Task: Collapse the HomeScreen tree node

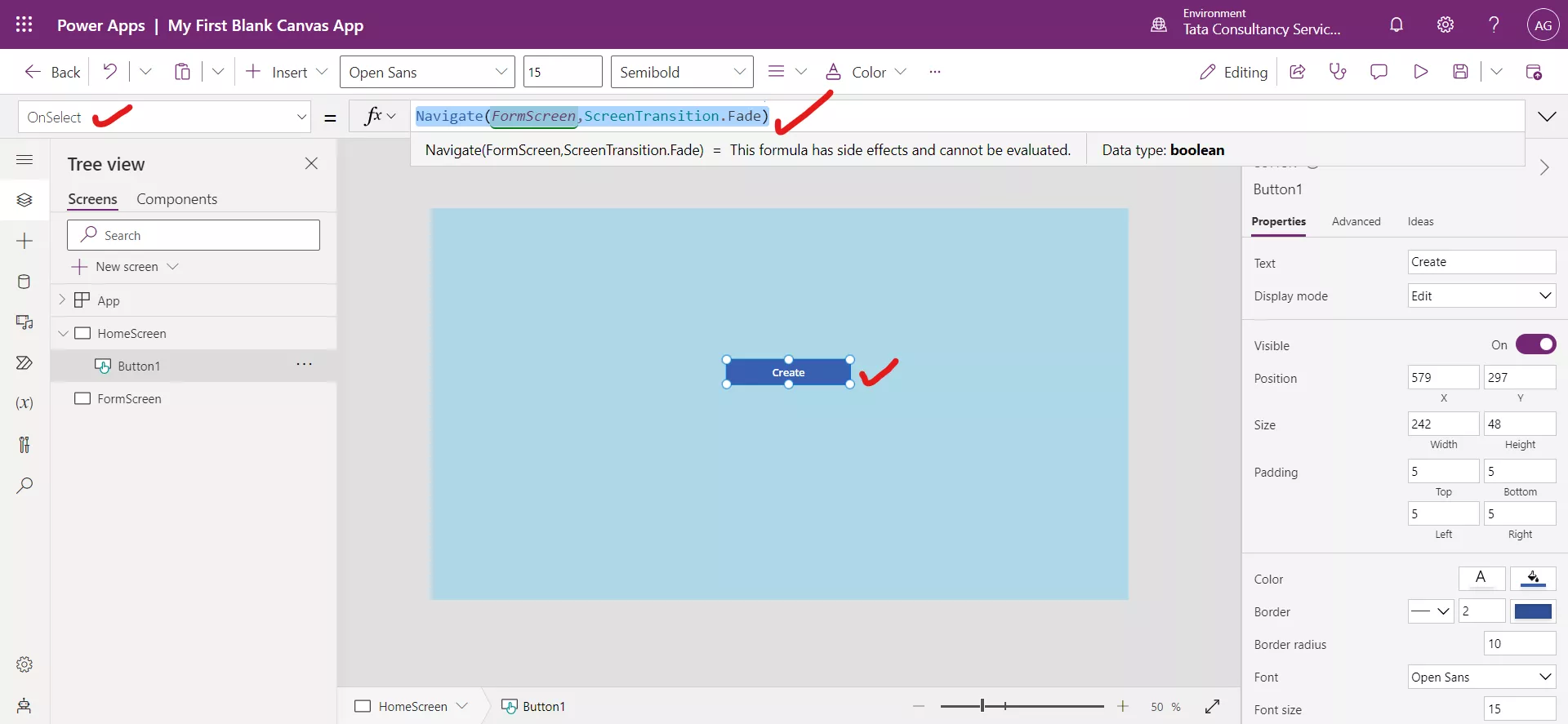Action: [x=63, y=333]
